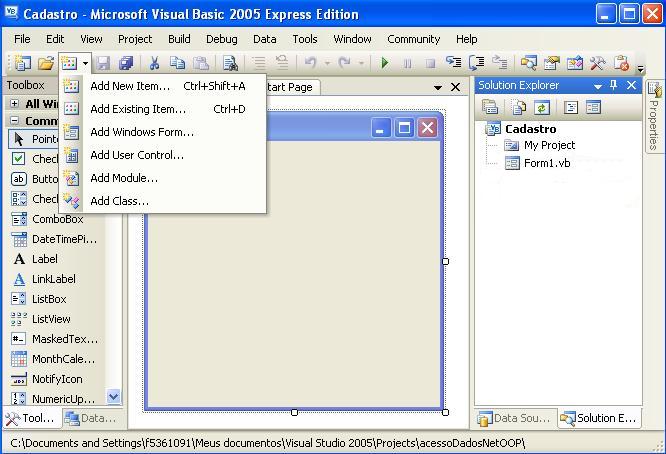Viewport: 666px width, 454px height.
Task: Click the Step Into toolbar icon
Action: pyautogui.click(x=454, y=63)
